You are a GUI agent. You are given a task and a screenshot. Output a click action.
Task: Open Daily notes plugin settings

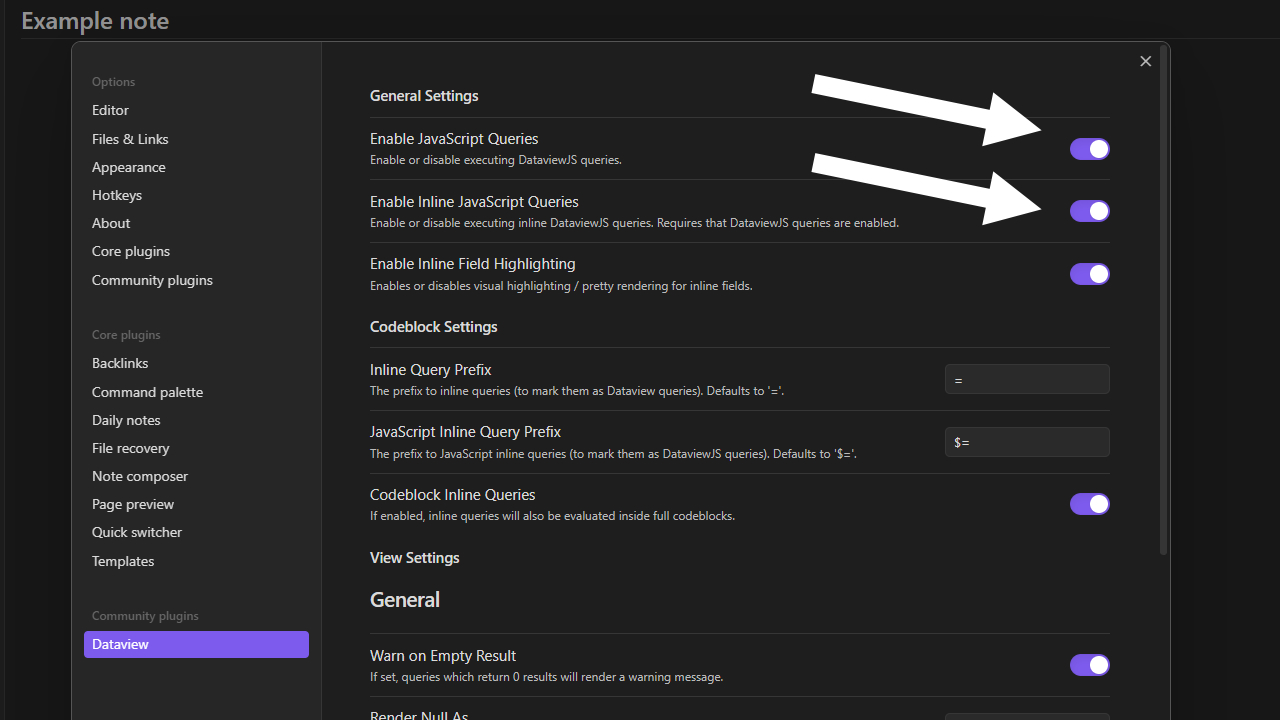coord(126,420)
